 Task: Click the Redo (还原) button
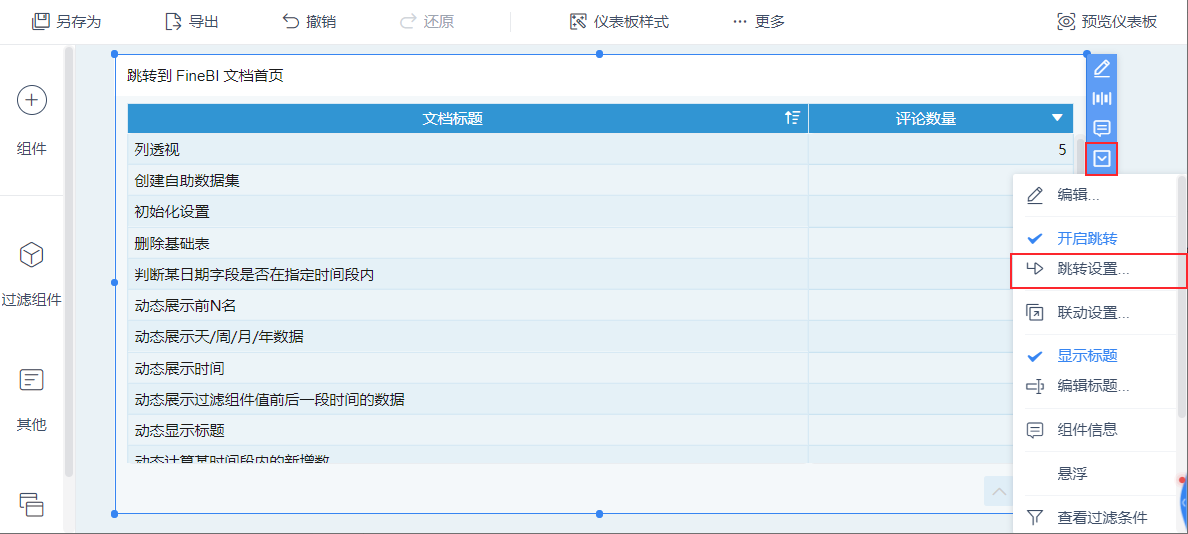[427, 21]
